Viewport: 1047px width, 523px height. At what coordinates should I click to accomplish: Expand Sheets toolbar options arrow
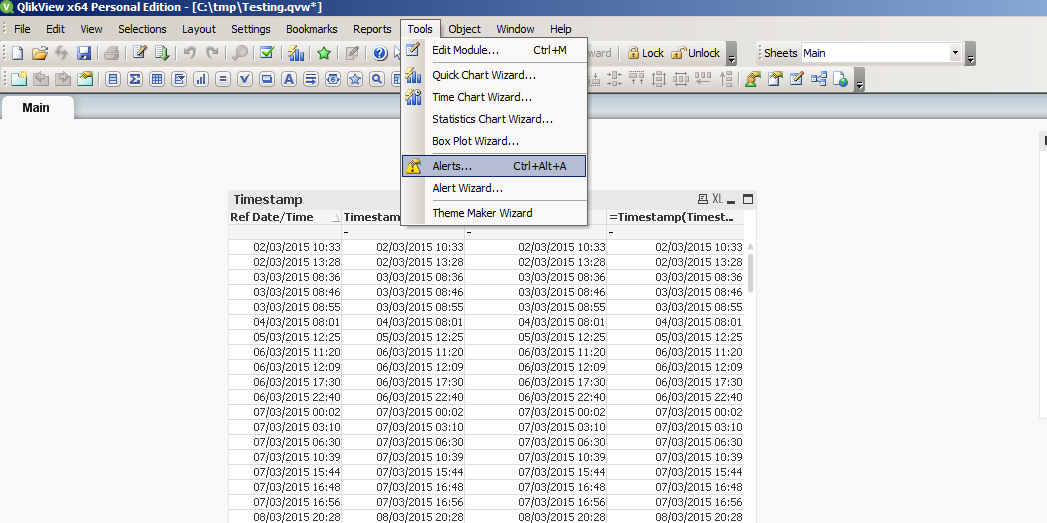pyautogui.click(x=971, y=54)
